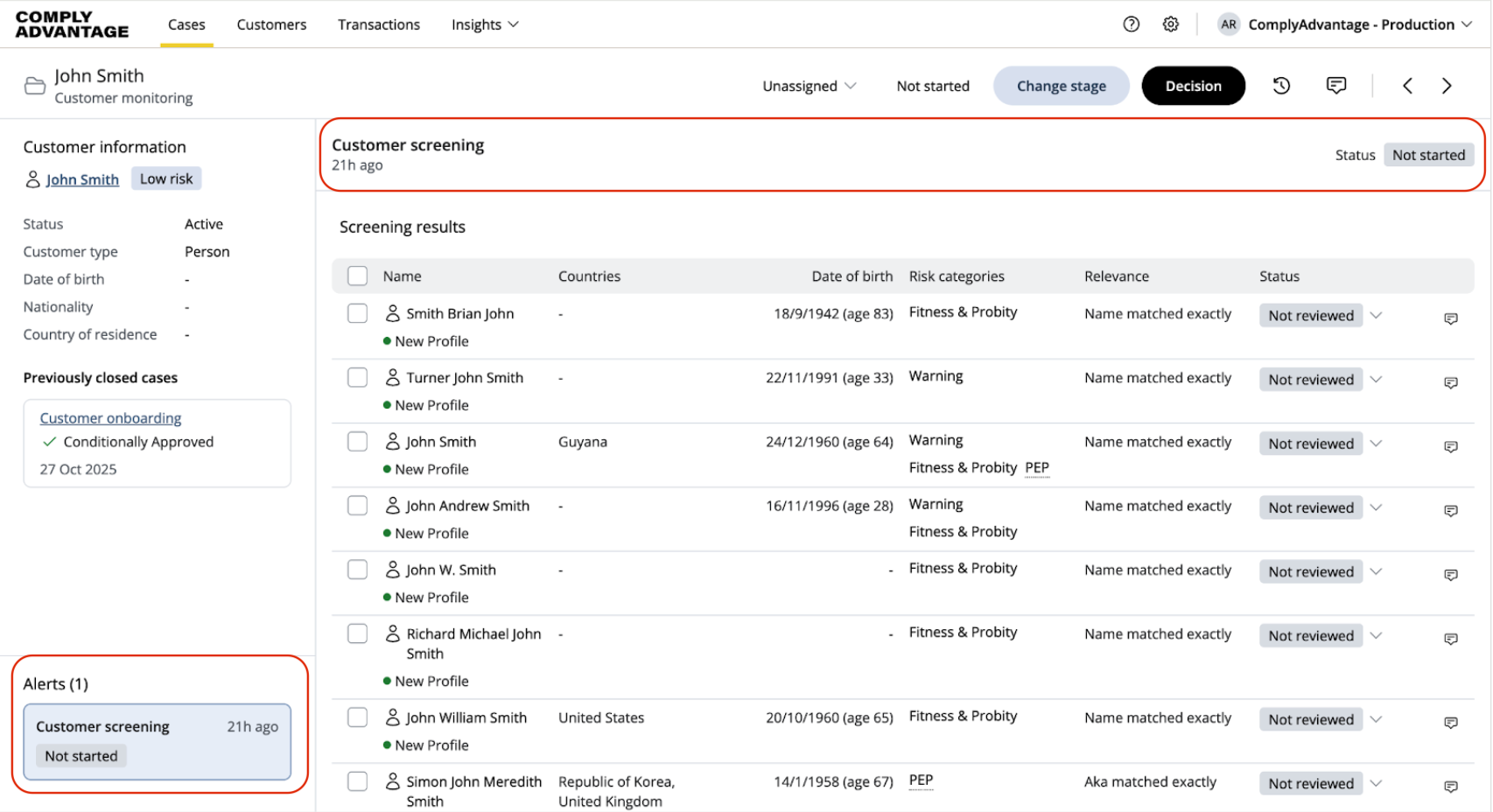Switch to the Customers tab

coord(271,24)
